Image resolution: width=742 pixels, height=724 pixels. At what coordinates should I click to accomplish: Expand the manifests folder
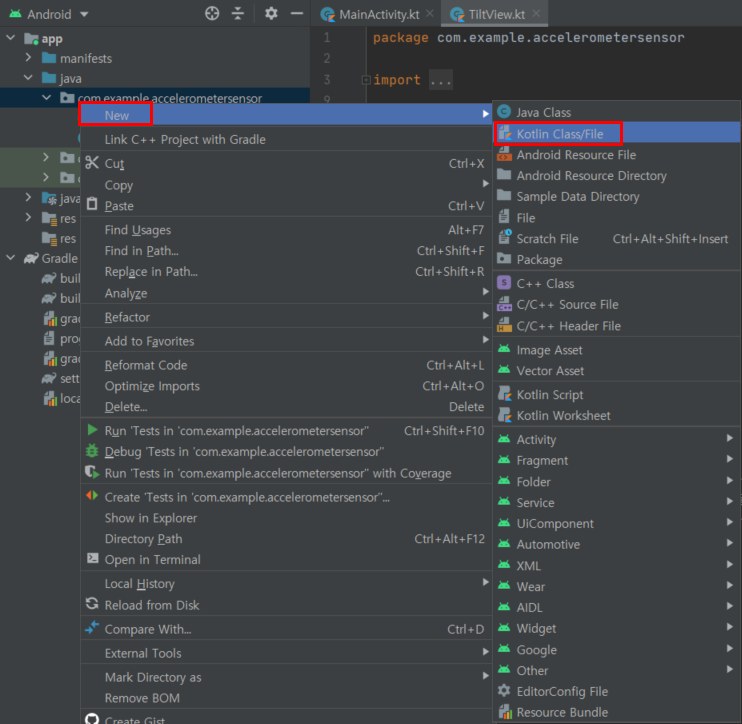point(28,58)
